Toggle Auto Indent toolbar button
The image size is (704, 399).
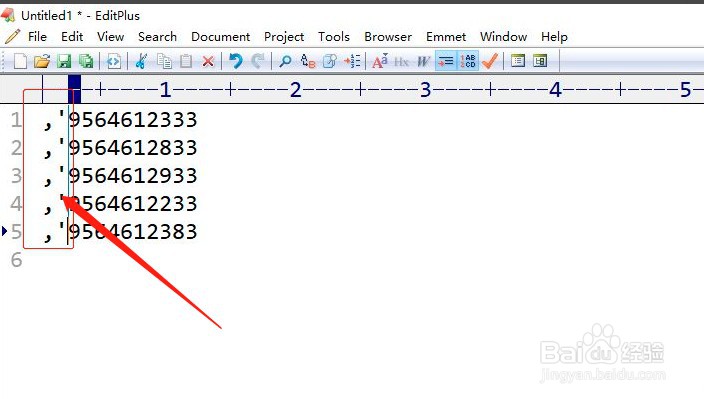click(x=446, y=61)
